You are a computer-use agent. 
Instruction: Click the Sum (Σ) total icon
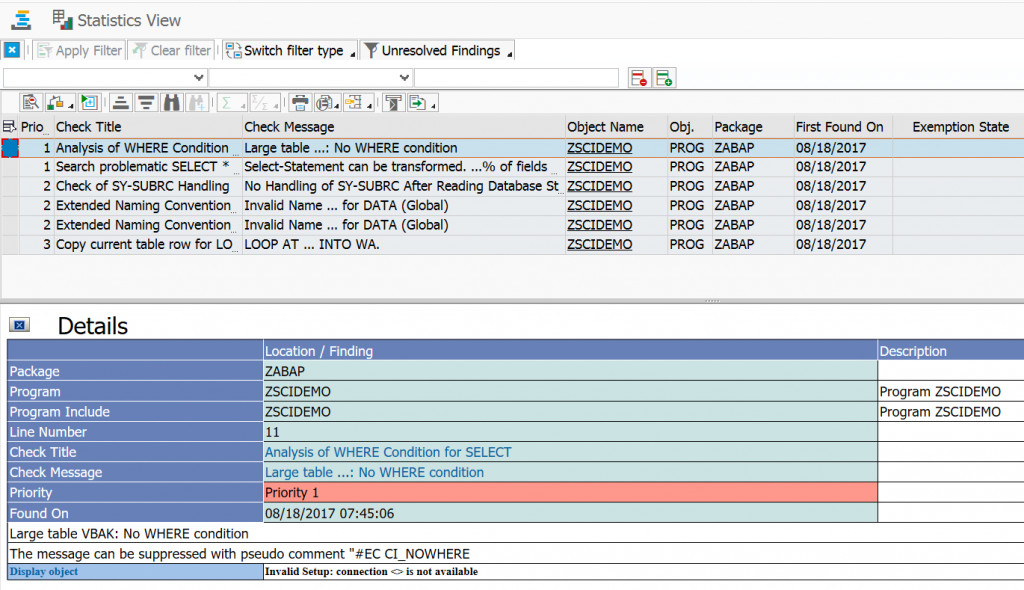click(228, 101)
